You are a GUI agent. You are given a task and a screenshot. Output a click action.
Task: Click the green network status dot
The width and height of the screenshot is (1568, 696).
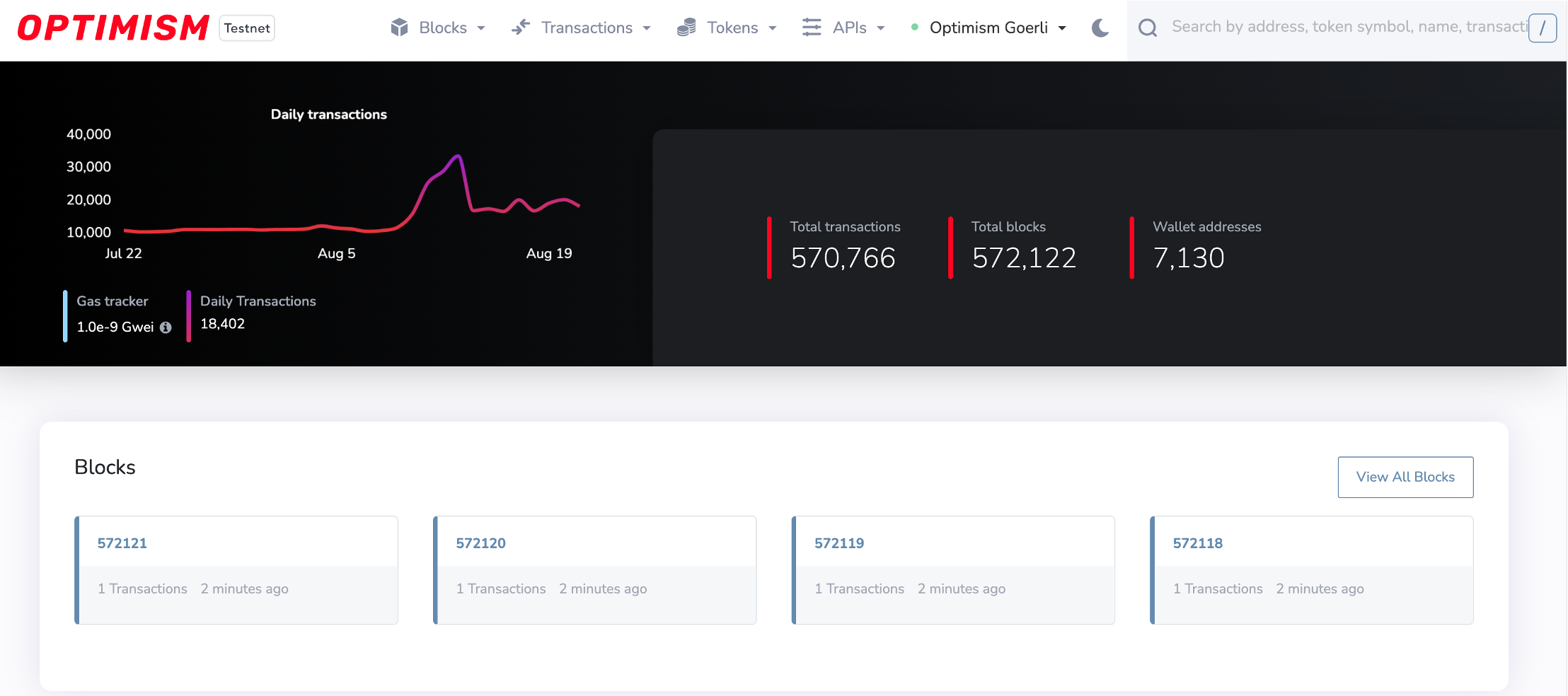coord(914,28)
